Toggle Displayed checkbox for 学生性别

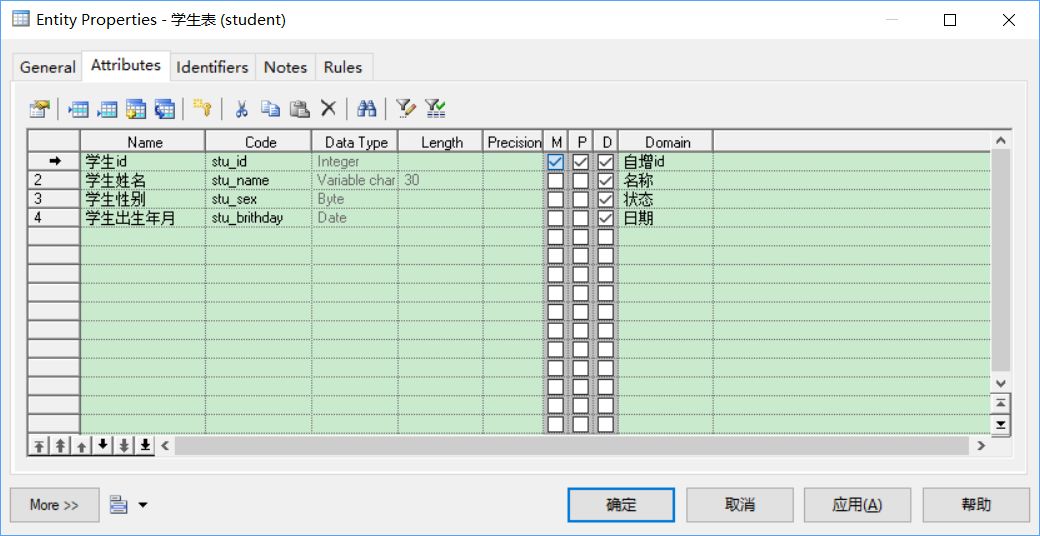tap(606, 199)
